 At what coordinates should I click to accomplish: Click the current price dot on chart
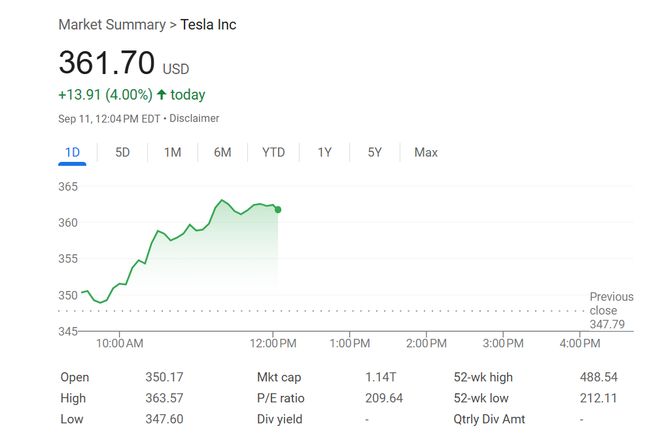coord(277,209)
